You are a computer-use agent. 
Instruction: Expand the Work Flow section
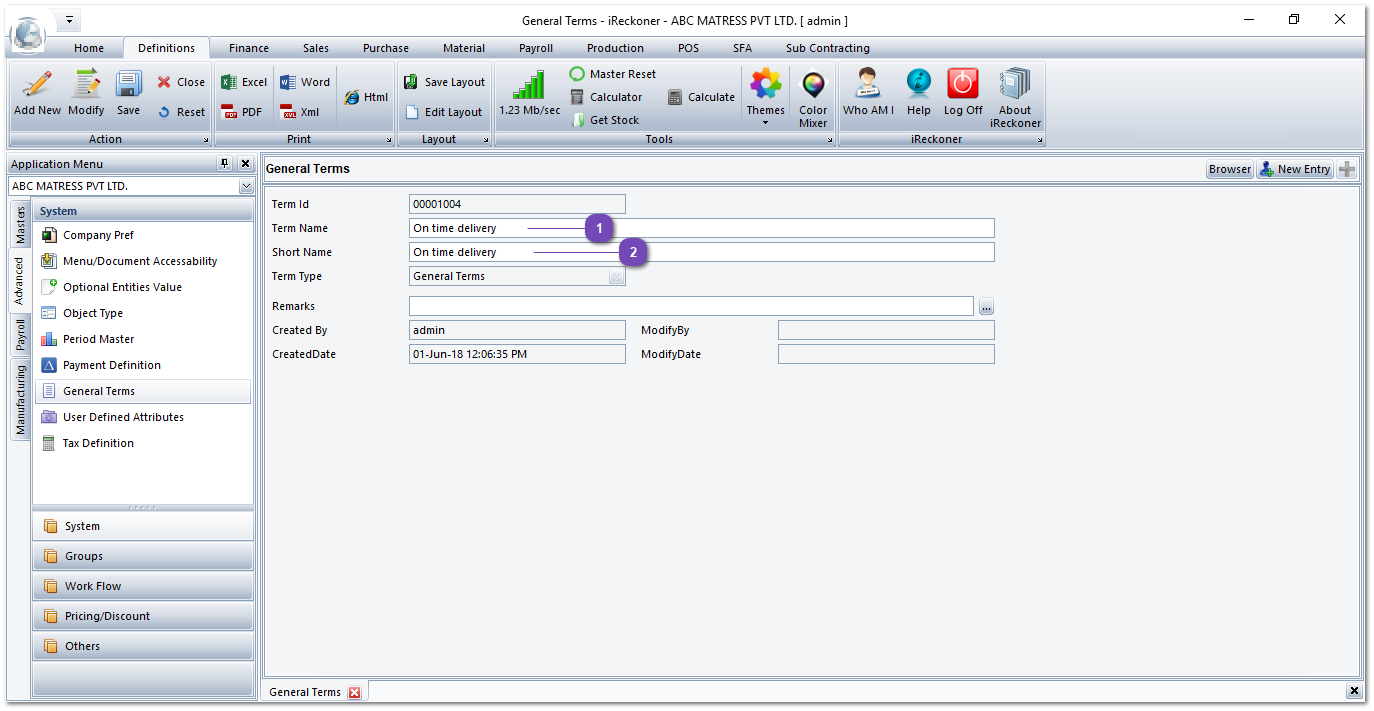[x=142, y=586]
